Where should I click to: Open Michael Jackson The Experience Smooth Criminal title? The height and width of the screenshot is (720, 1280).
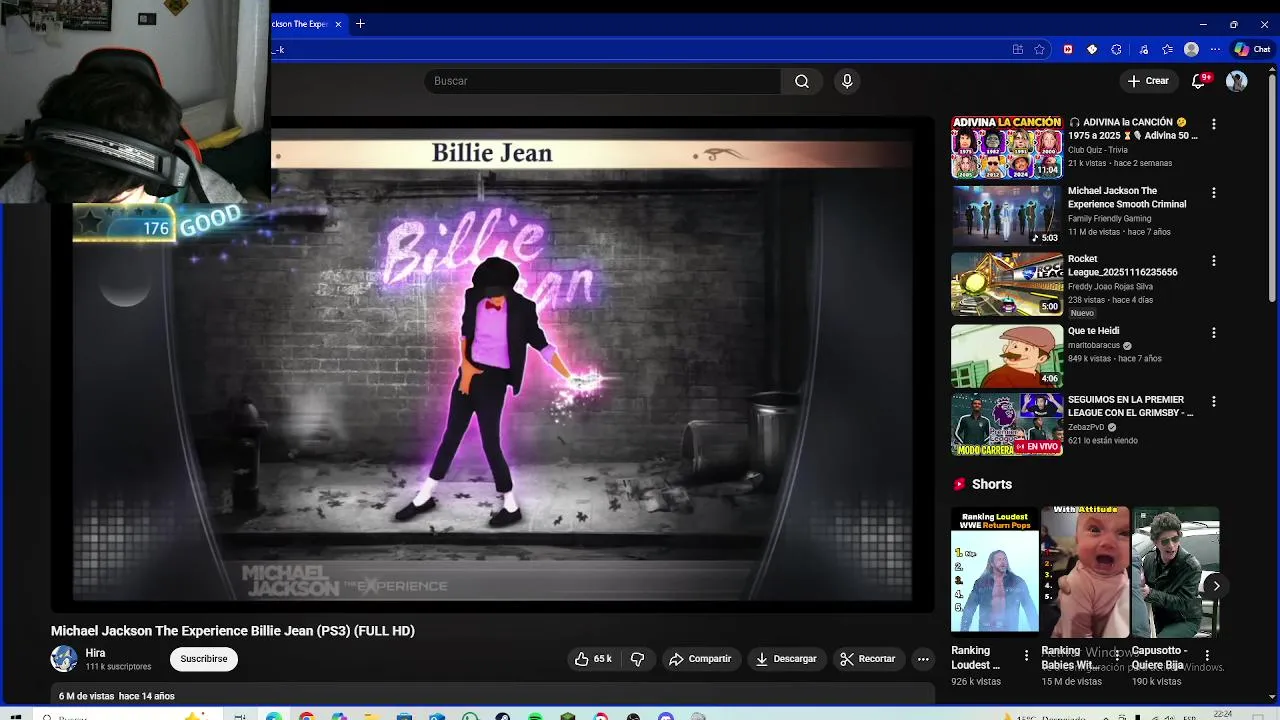(1127, 197)
